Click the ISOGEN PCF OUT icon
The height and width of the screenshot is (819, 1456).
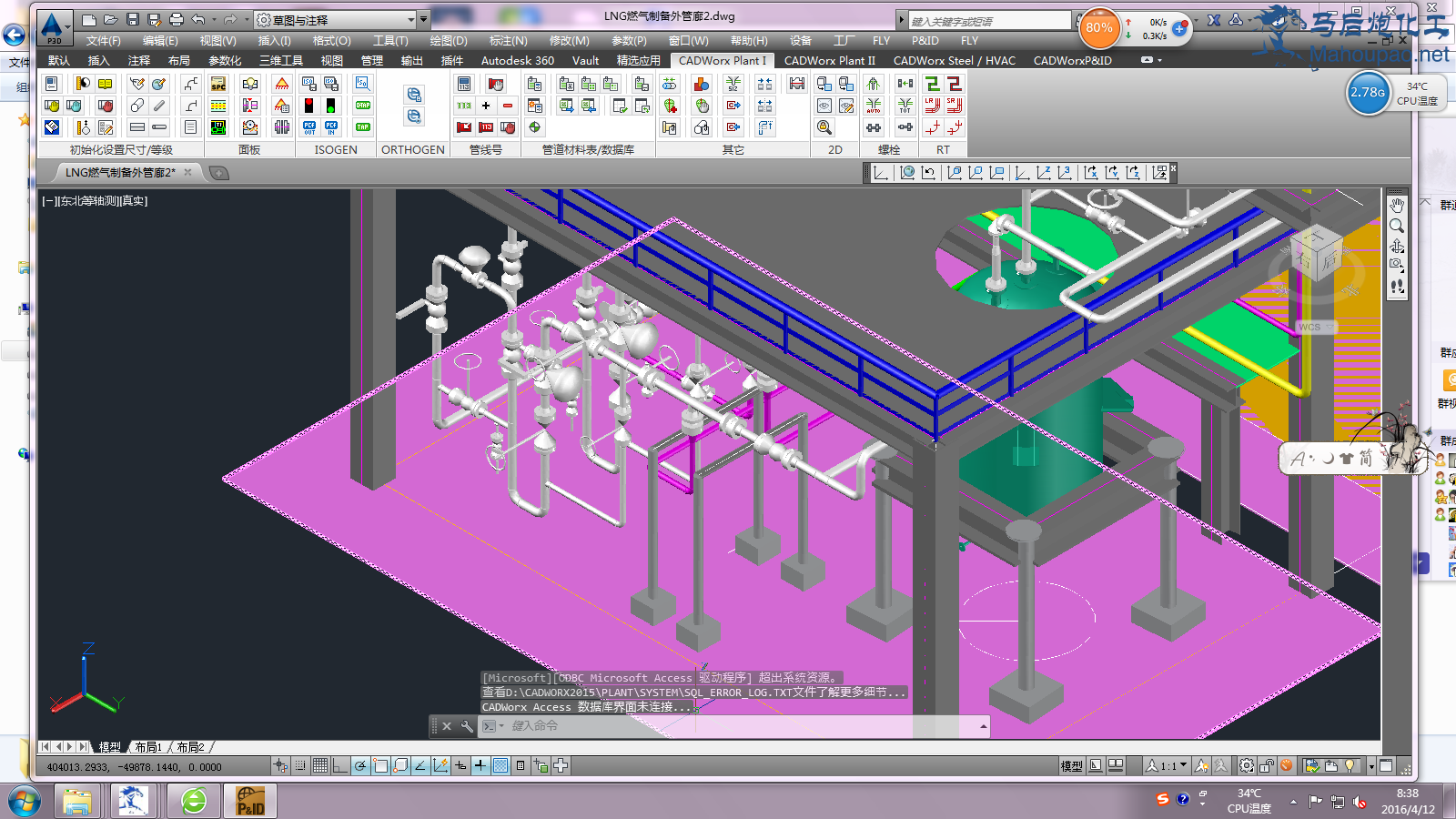[309, 127]
